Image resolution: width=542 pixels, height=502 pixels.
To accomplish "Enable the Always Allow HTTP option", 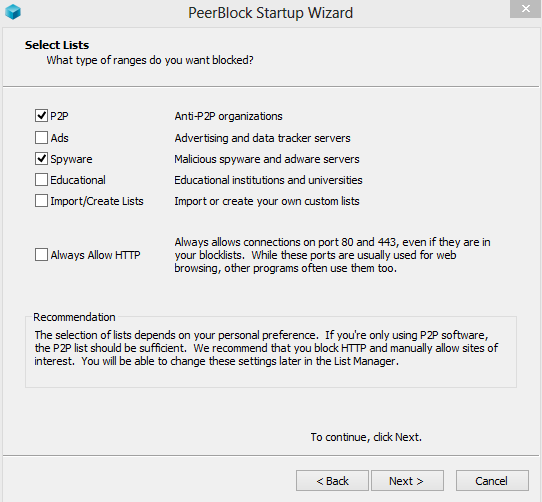I will coord(41,255).
